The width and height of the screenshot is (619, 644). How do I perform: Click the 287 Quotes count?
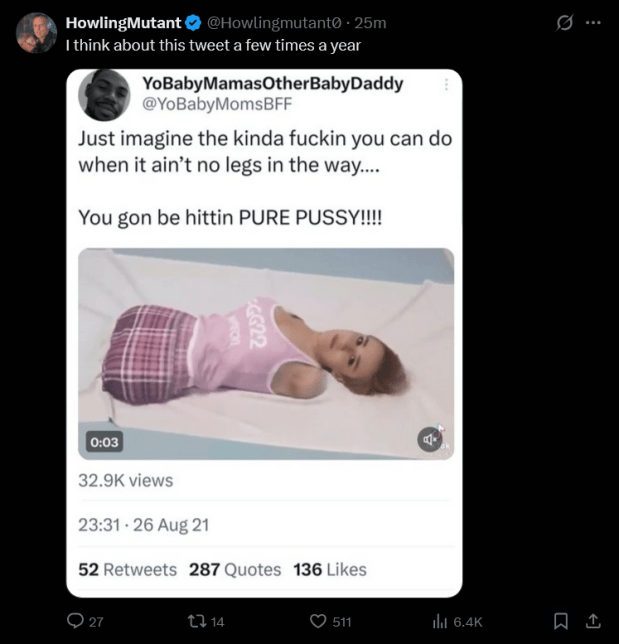pyautogui.click(x=235, y=569)
